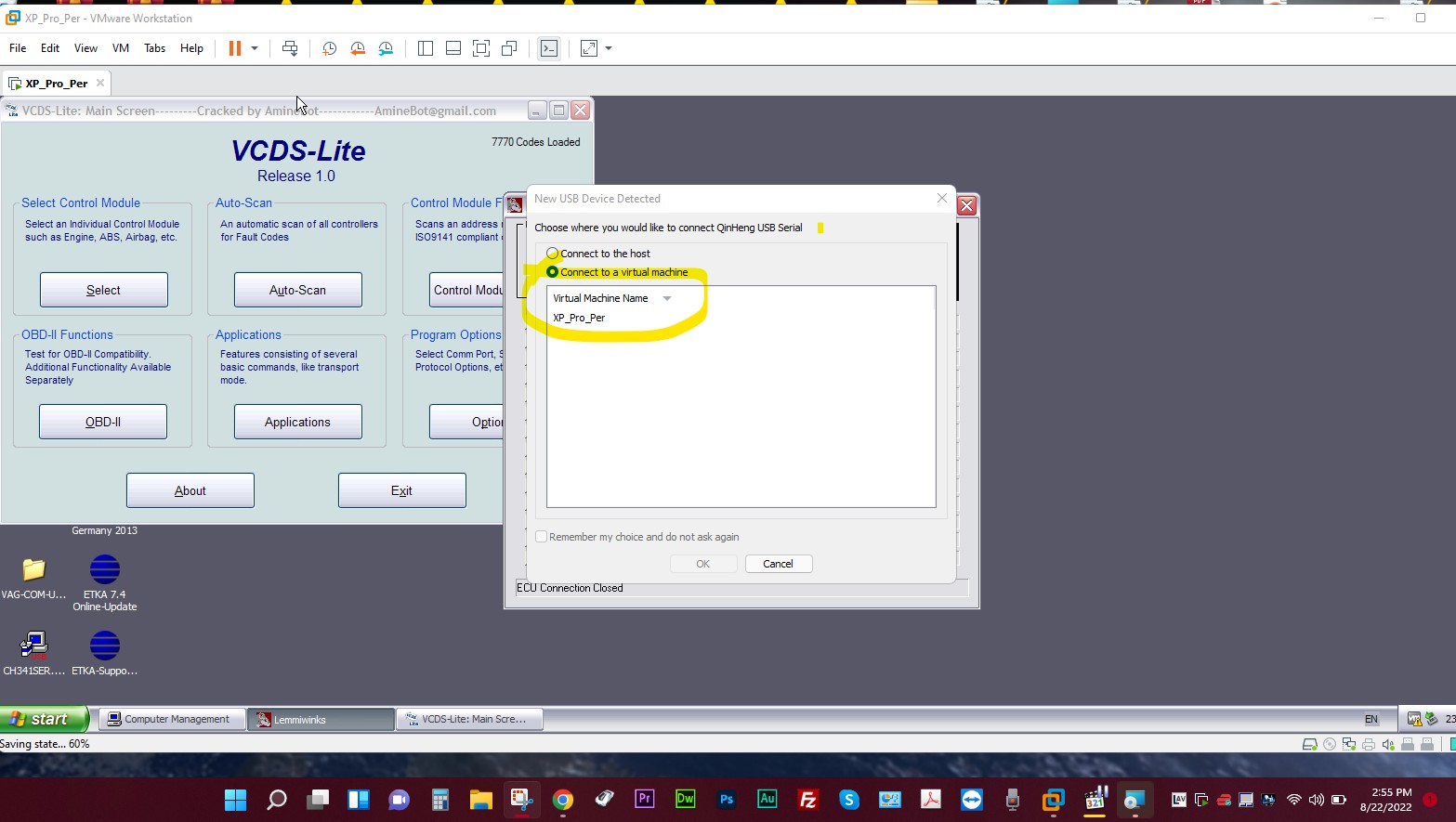1456x822 pixels.
Task: Switch to VCDS-Lite Main Screen taskbar item
Action: click(x=470, y=719)
